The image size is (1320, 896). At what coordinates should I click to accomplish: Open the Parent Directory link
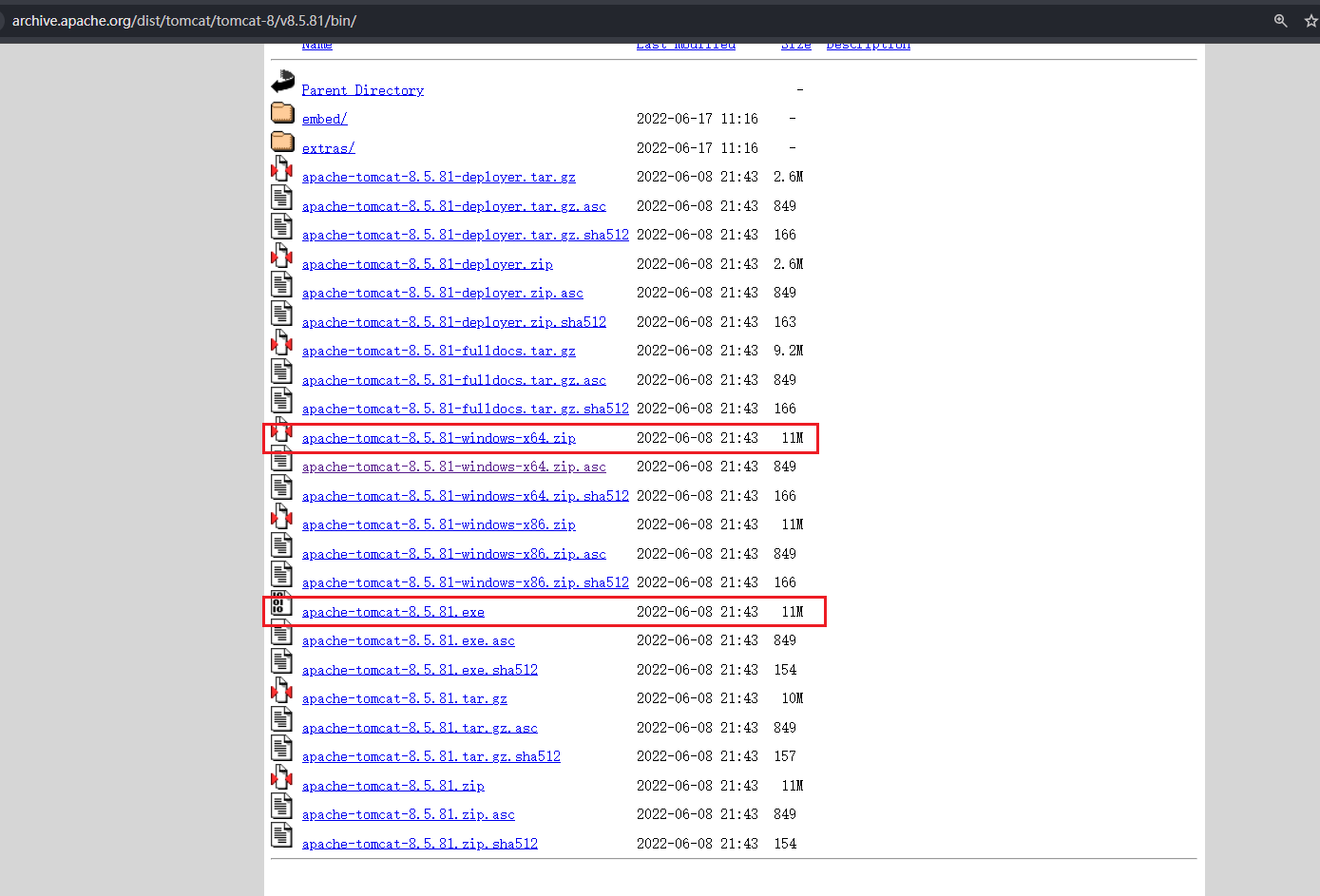coord(362,90)
